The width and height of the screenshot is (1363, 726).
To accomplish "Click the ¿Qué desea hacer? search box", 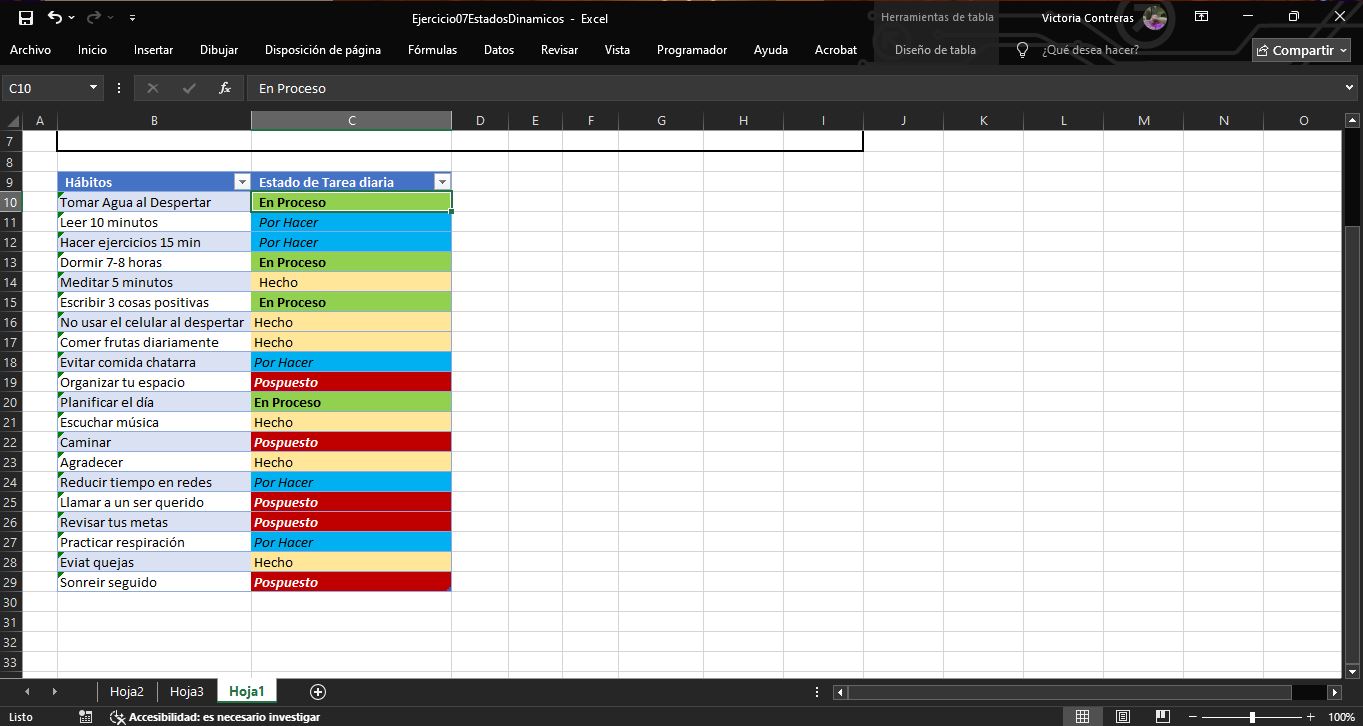I will click(x=1089, y=50).
